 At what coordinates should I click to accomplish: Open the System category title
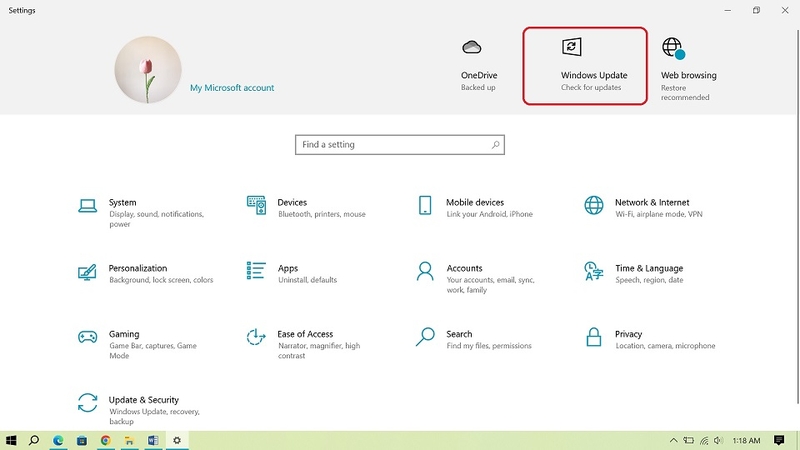click(122, 203)
